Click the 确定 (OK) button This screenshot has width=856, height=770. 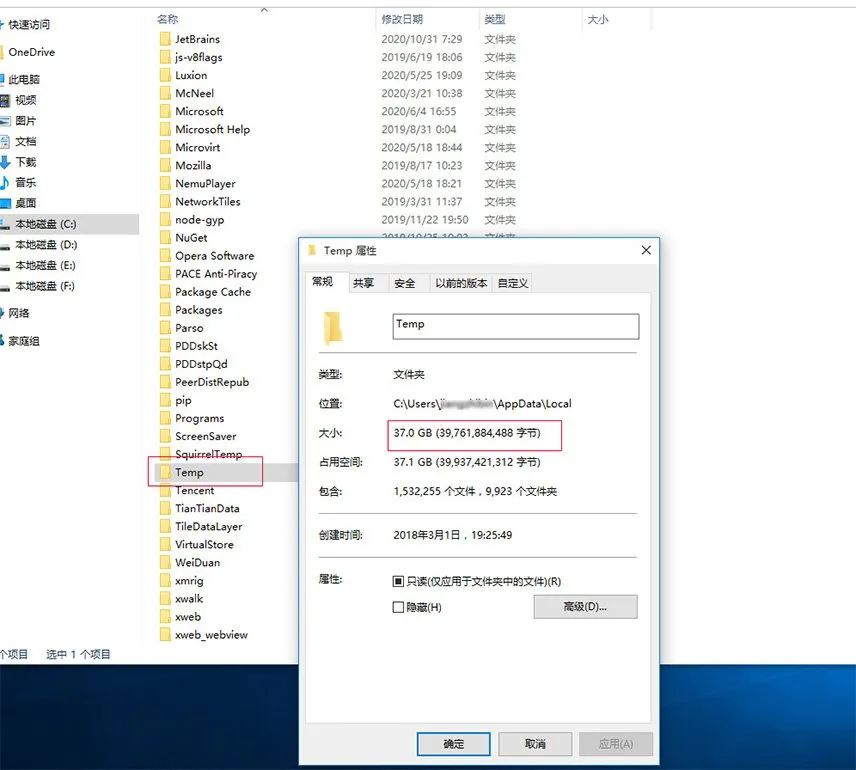click(x=454, y=744)
